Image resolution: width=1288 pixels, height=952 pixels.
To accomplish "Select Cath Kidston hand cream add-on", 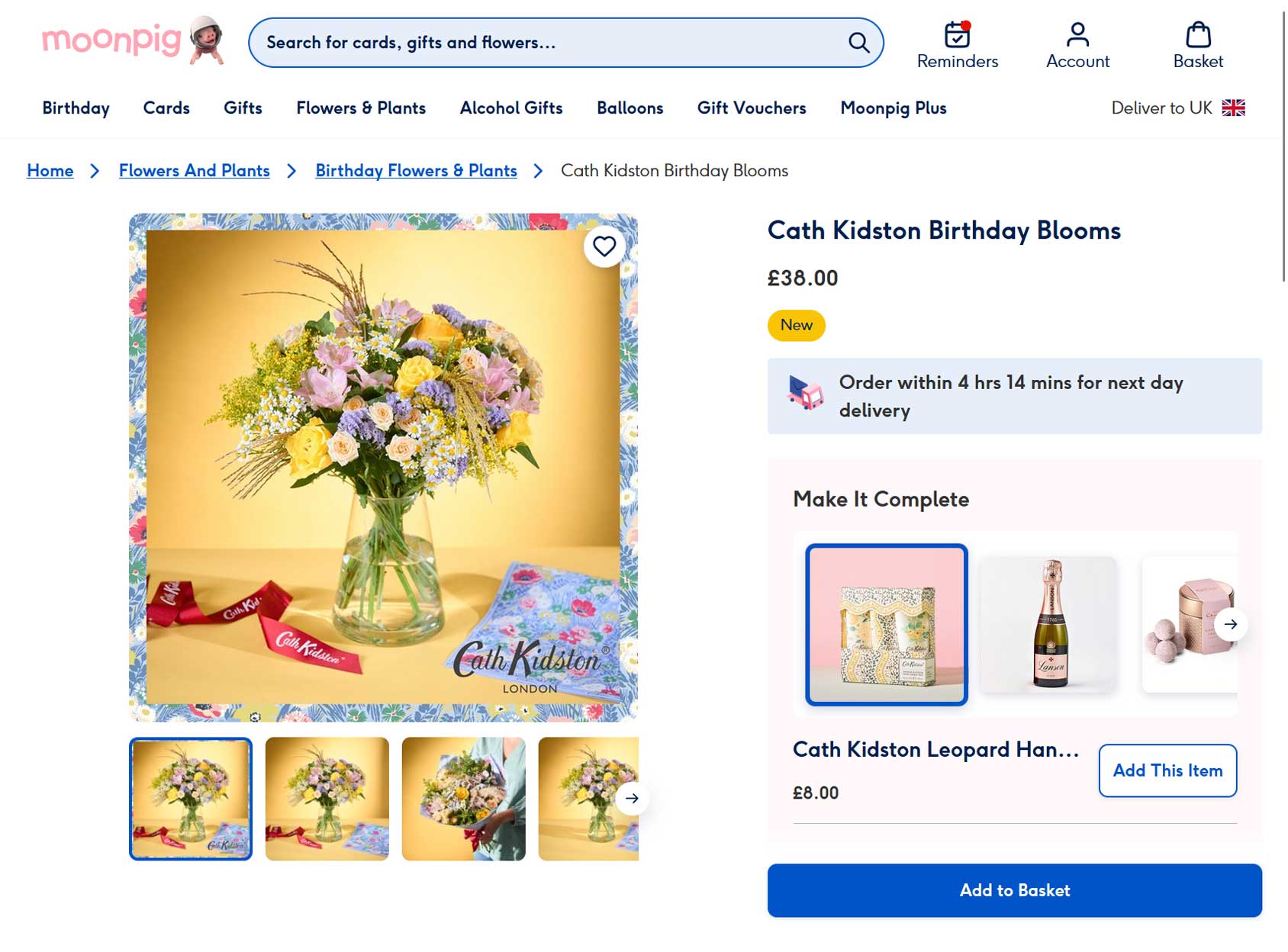I will (x=887, y=625).
